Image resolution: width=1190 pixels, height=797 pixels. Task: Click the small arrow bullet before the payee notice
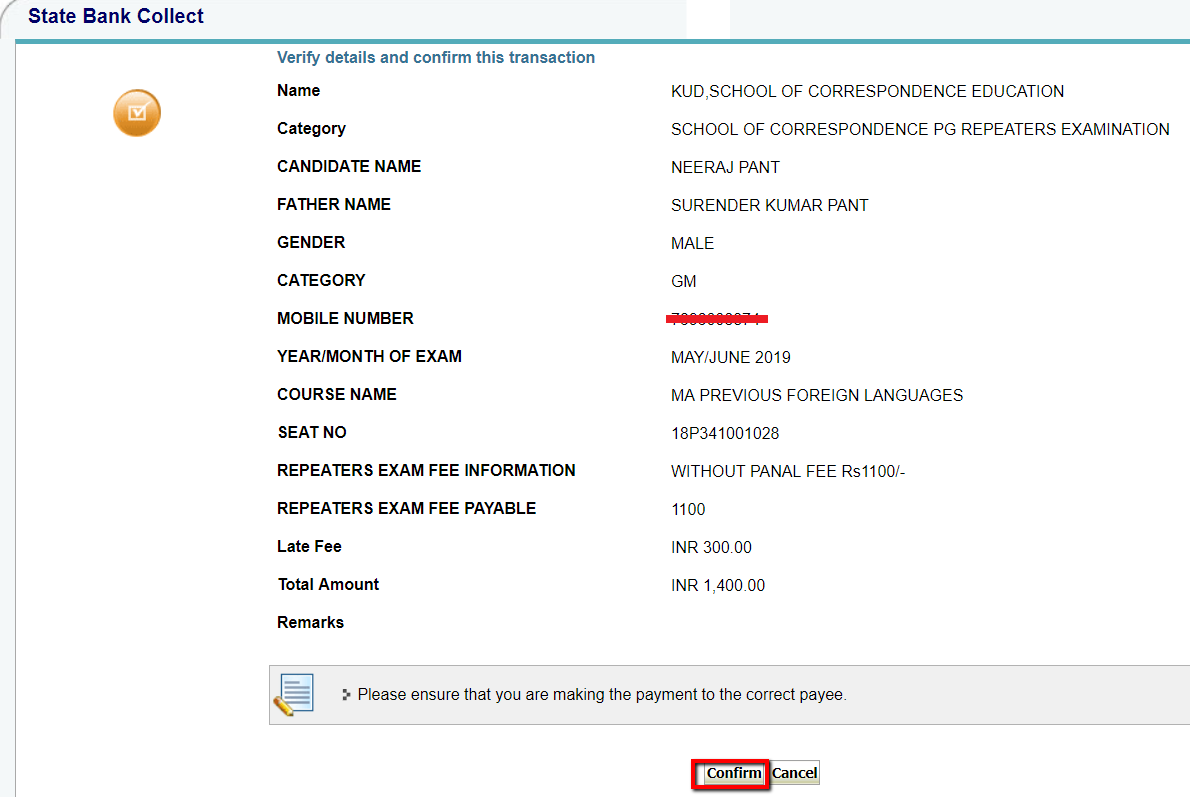(x=346, y=694)
